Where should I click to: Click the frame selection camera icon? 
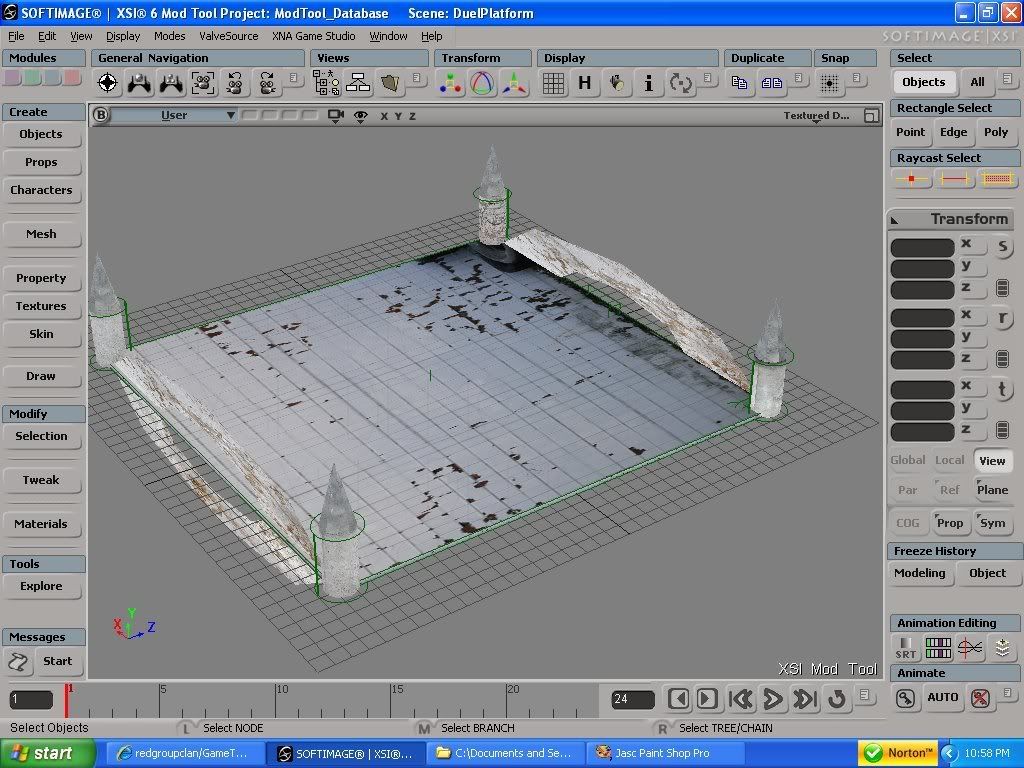click(203, 83)
